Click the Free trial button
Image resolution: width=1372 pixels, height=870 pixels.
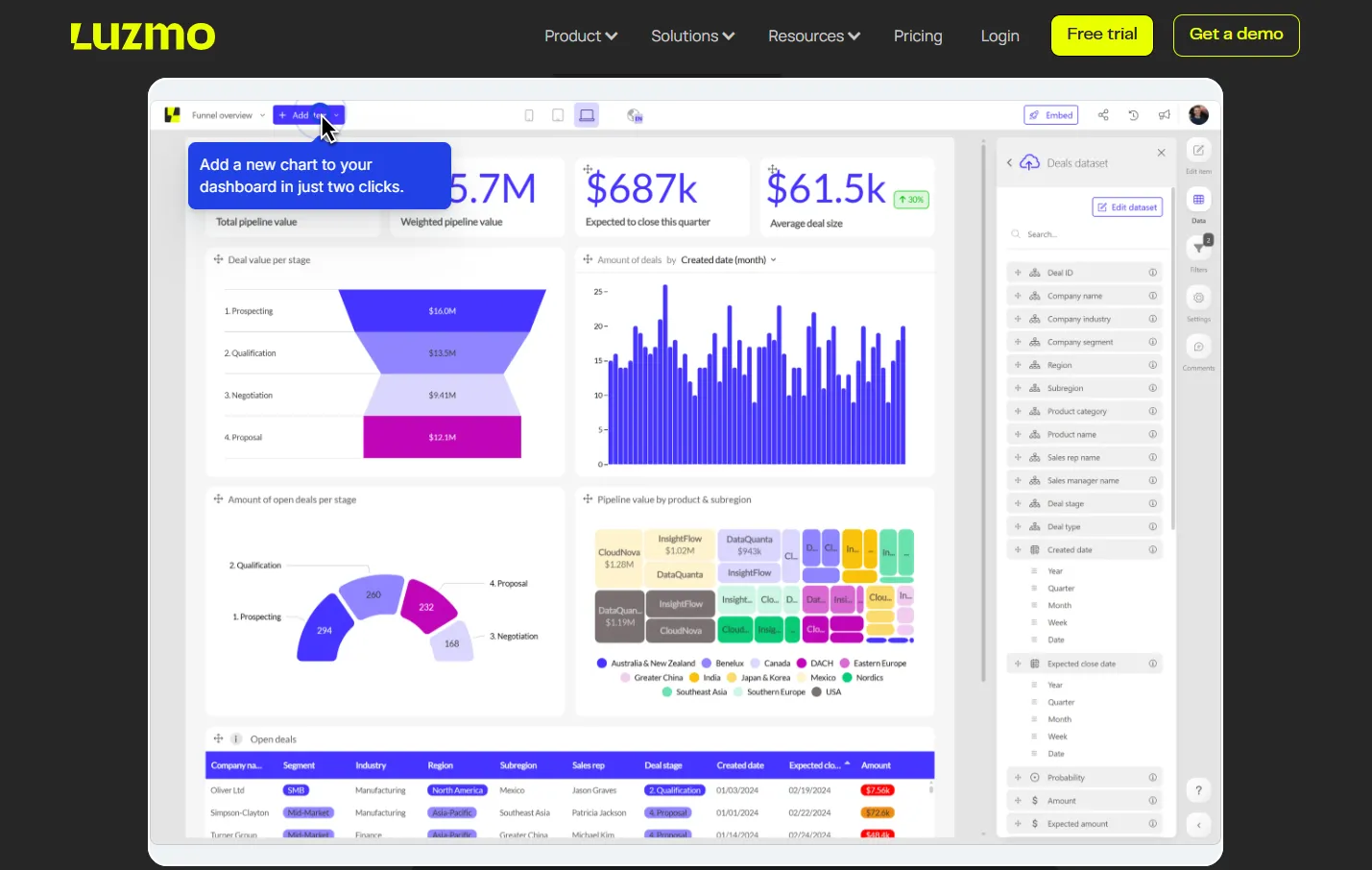click(x=1102, y=36)
